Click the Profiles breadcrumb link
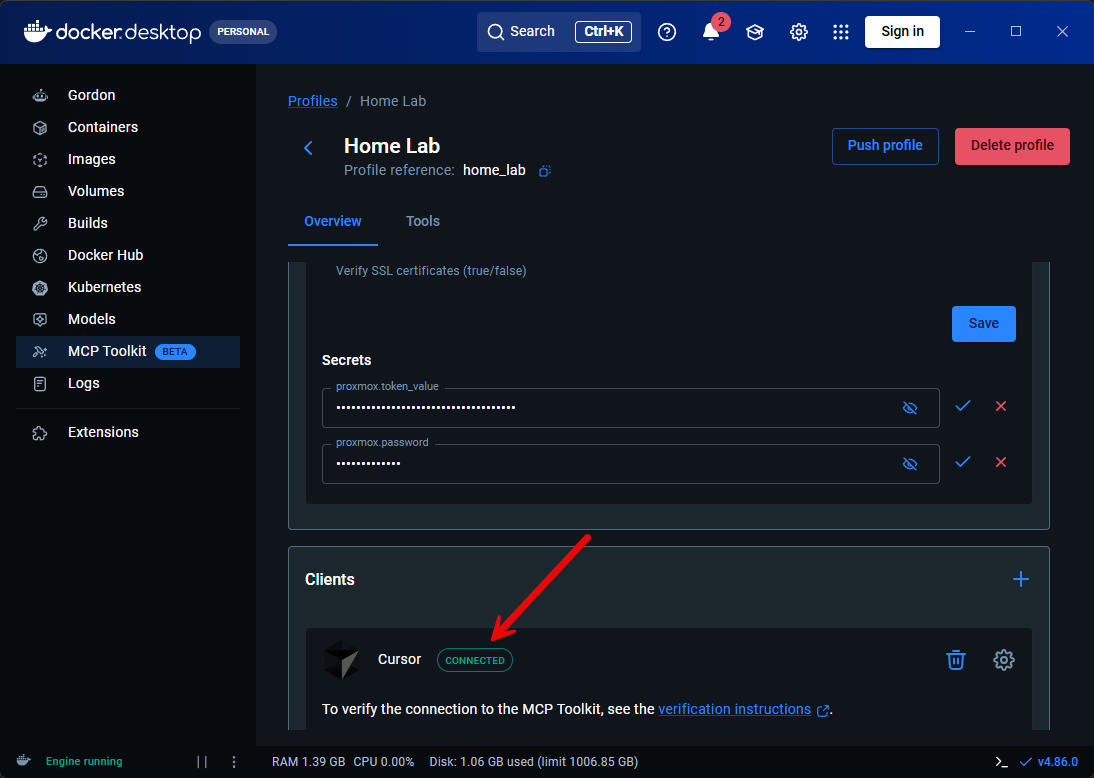The width and height of the screenshot is (1094, 778). click(x=313, y=101)
